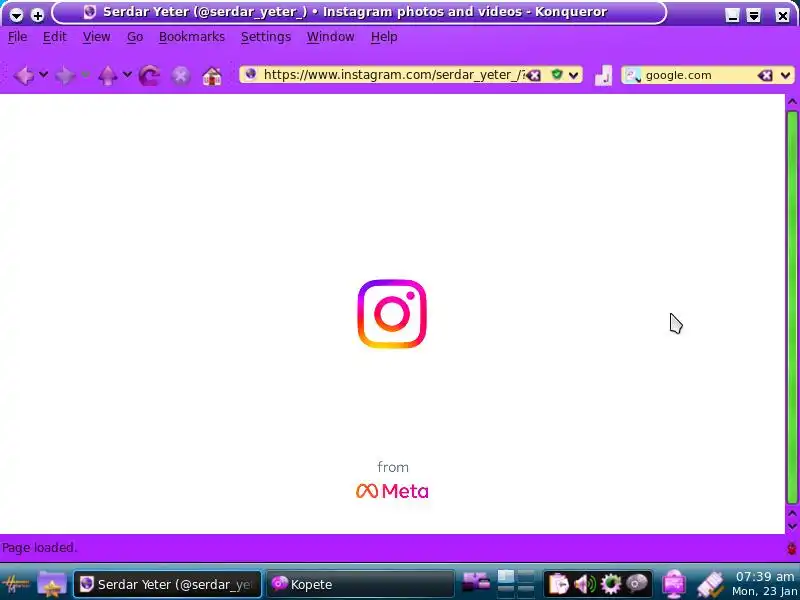Reload the Instagram page
800x600 pixels.
(149, 76)
